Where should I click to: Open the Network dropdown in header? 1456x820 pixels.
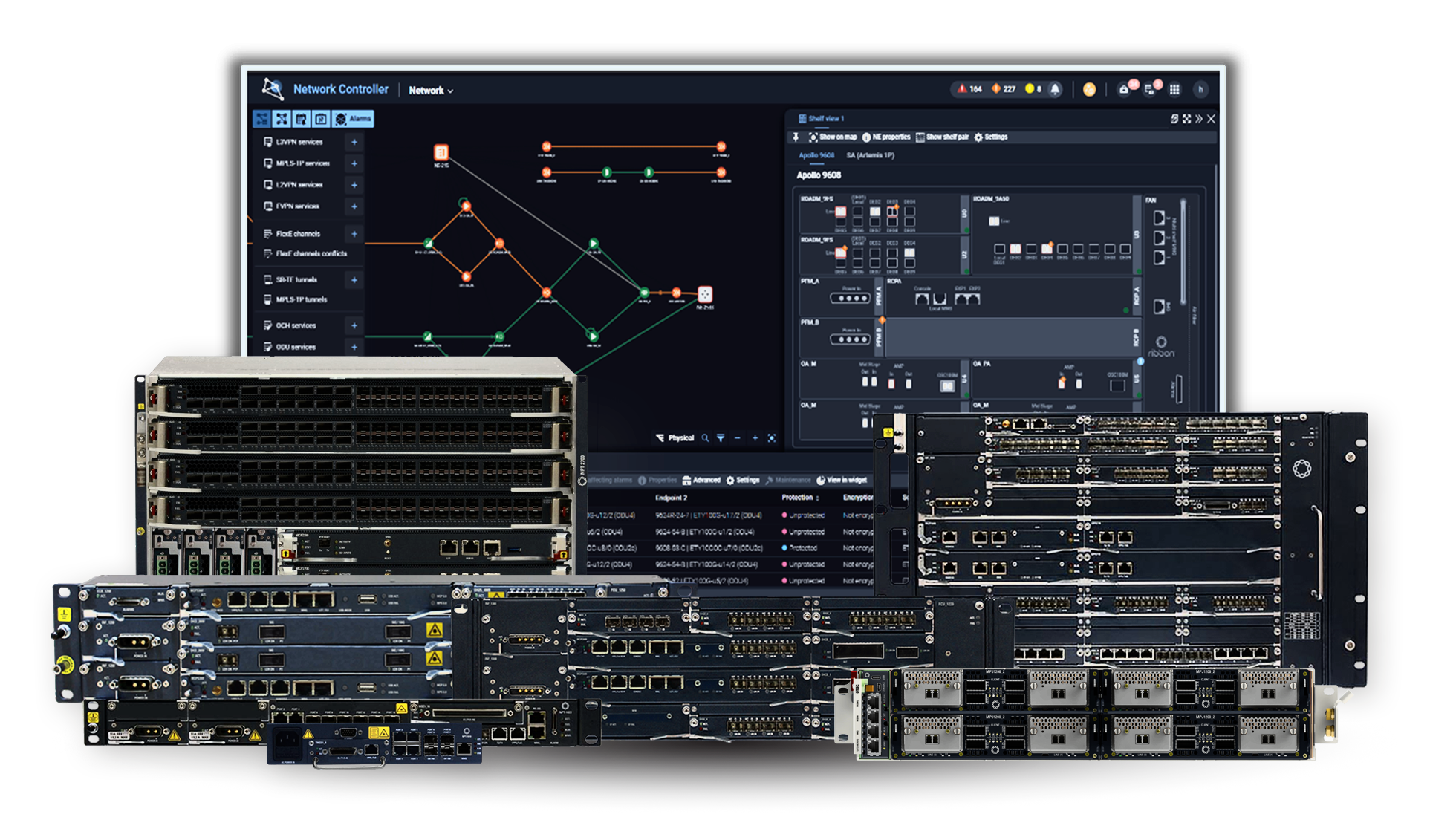click(x=431, y=91)
